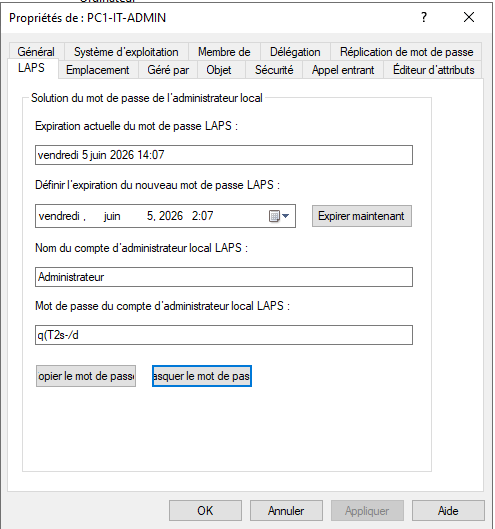Click the current LAPS expiration field
The height and width of the screenshot is (529, 495).
[x=224, y=155]
